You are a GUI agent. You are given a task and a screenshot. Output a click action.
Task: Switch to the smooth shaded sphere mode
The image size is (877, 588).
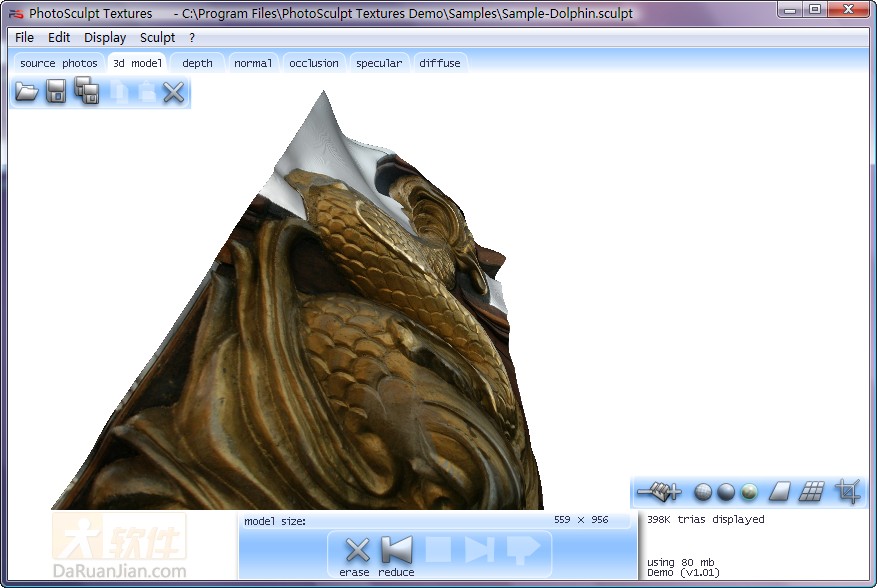(726, 492)
